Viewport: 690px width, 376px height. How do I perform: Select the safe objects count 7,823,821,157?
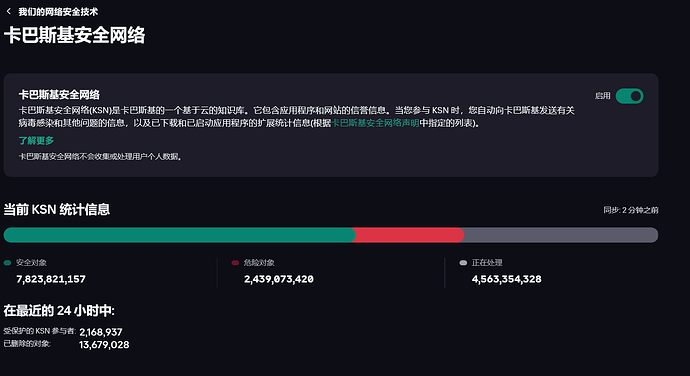(x=51, y=279)
